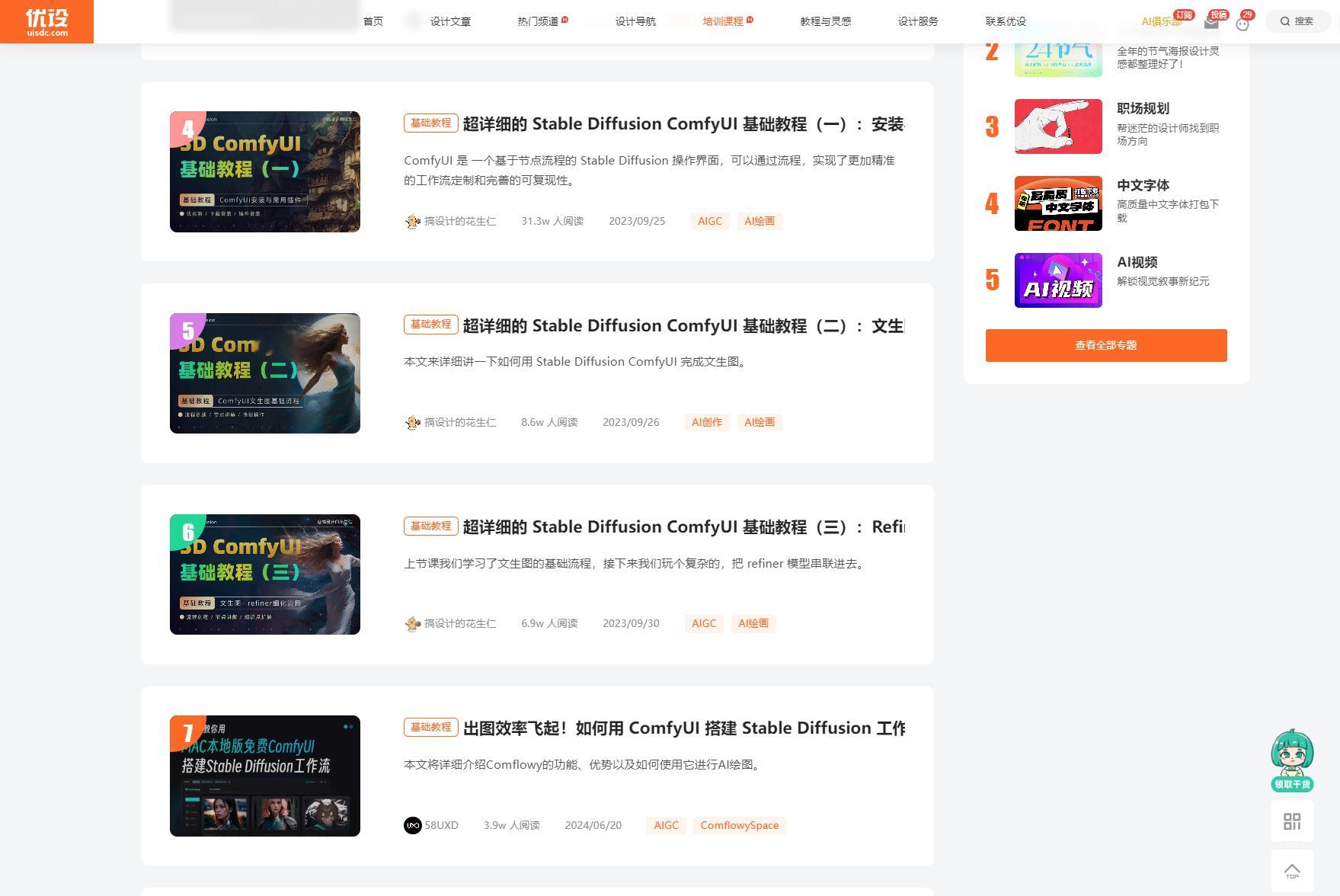Open 联系优设 menu item
The image size is (1340, 896).
[x=1006, y=21]
